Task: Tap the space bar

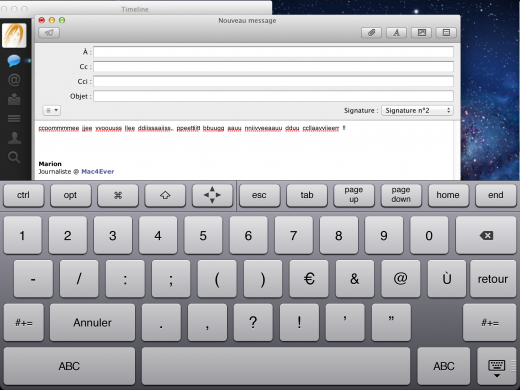Action: coord(276,366)
